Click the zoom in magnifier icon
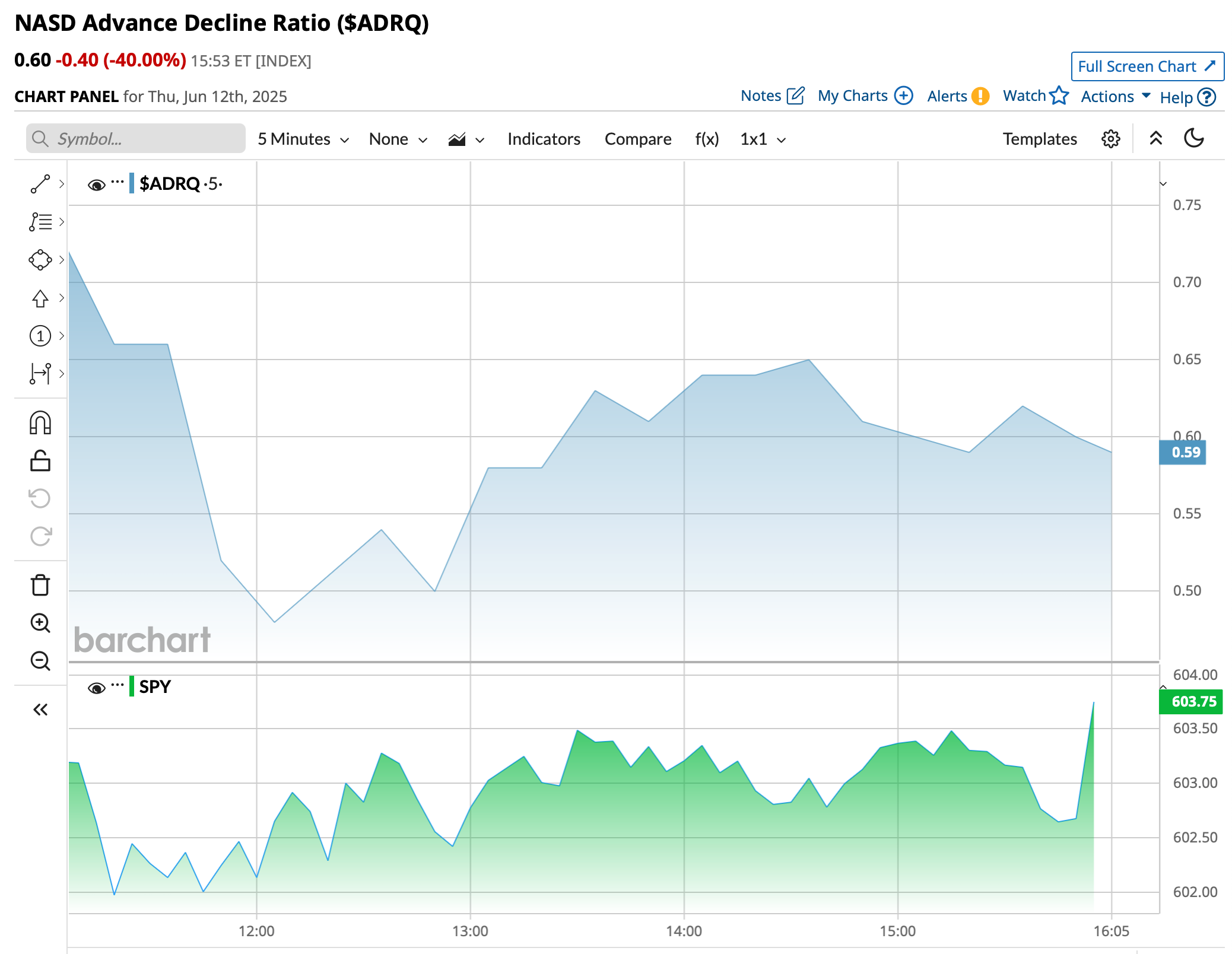 (x=40, y=622)
